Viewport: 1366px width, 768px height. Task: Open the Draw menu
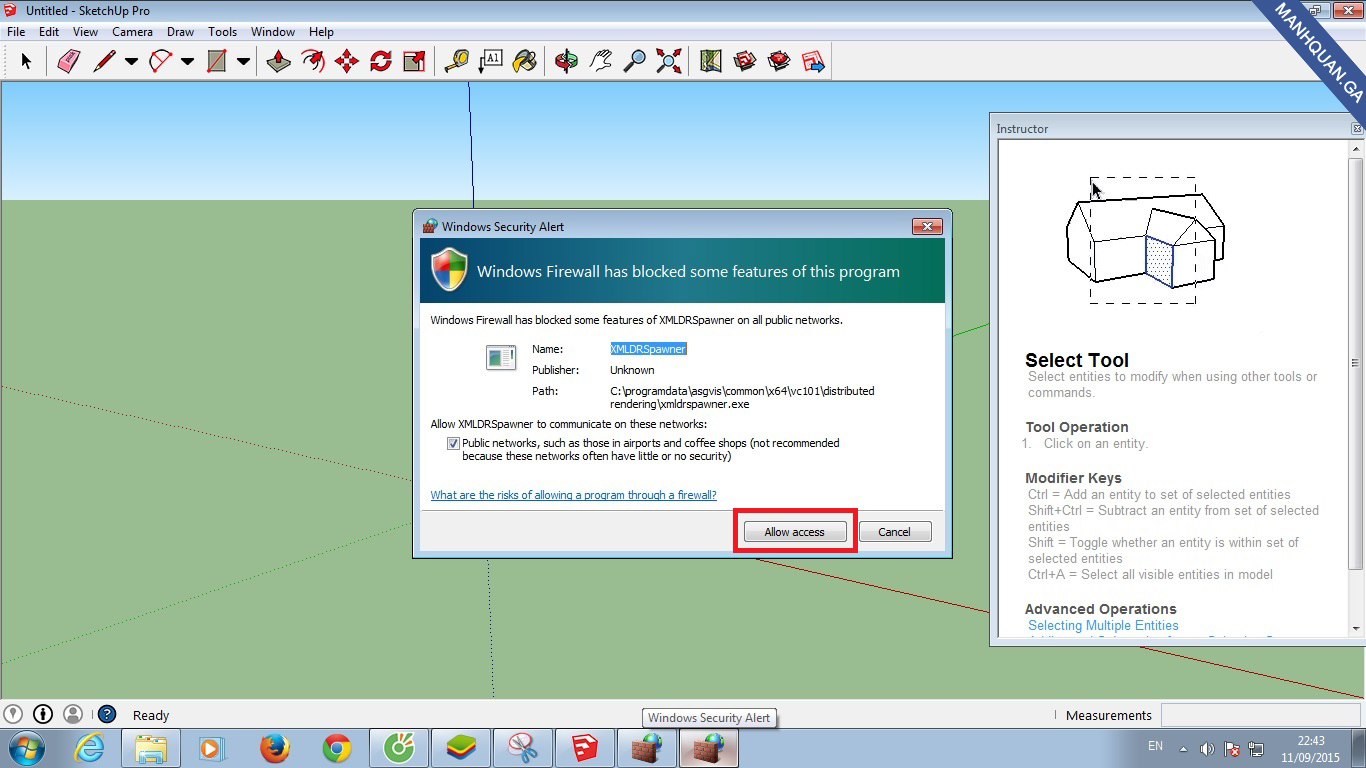click(x=180, y=32)
